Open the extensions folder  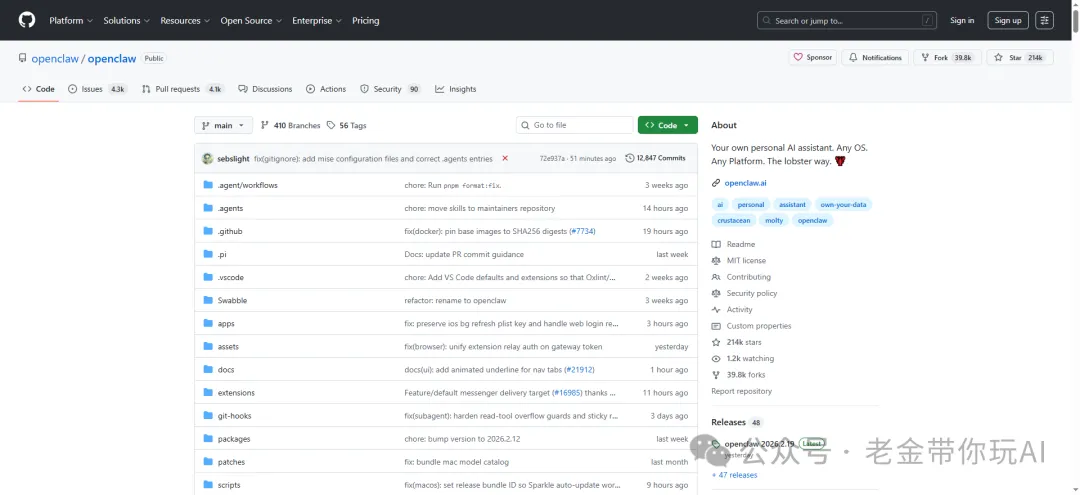[236, 393]
